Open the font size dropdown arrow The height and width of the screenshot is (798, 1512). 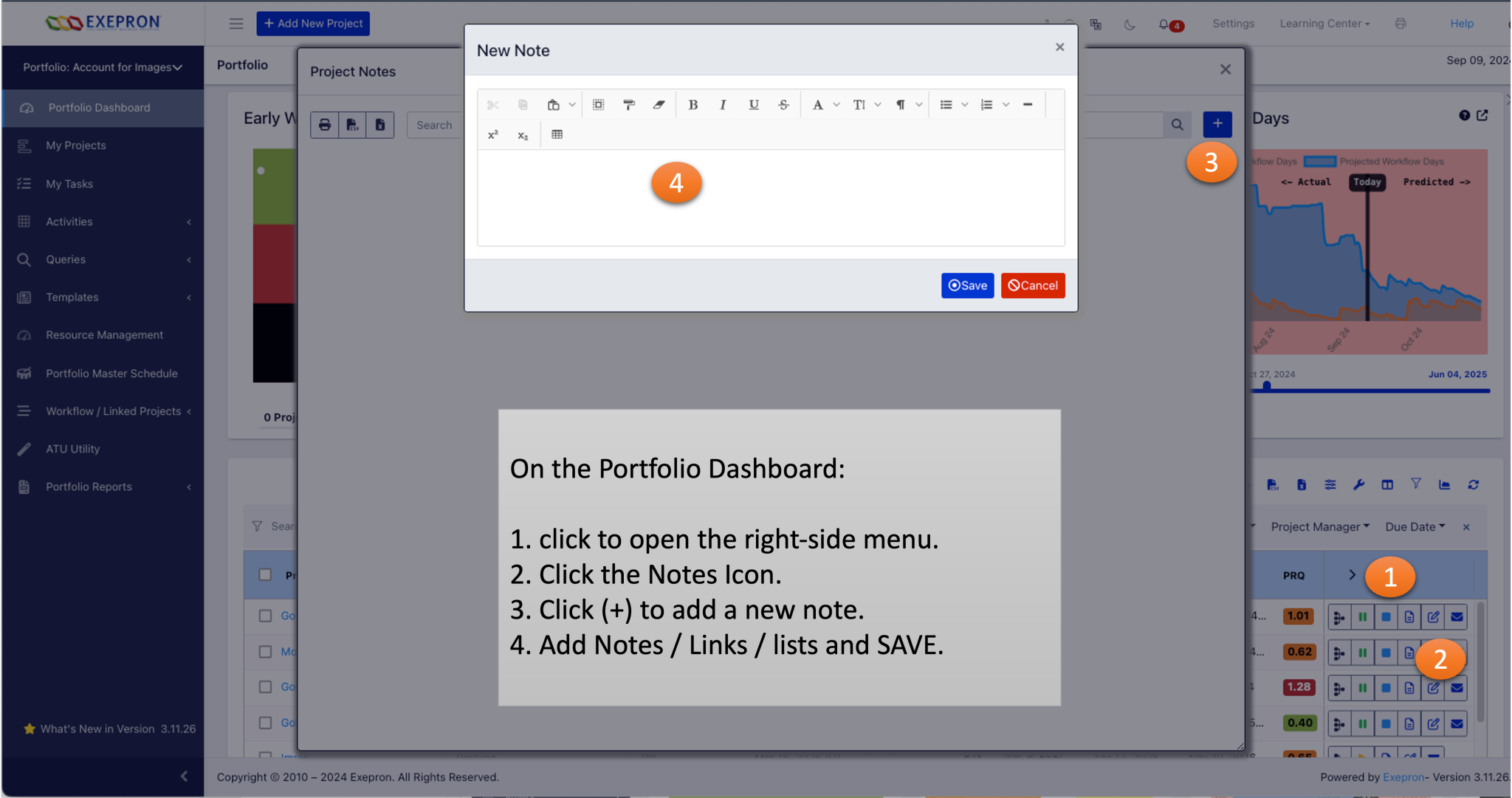point(878,105)
